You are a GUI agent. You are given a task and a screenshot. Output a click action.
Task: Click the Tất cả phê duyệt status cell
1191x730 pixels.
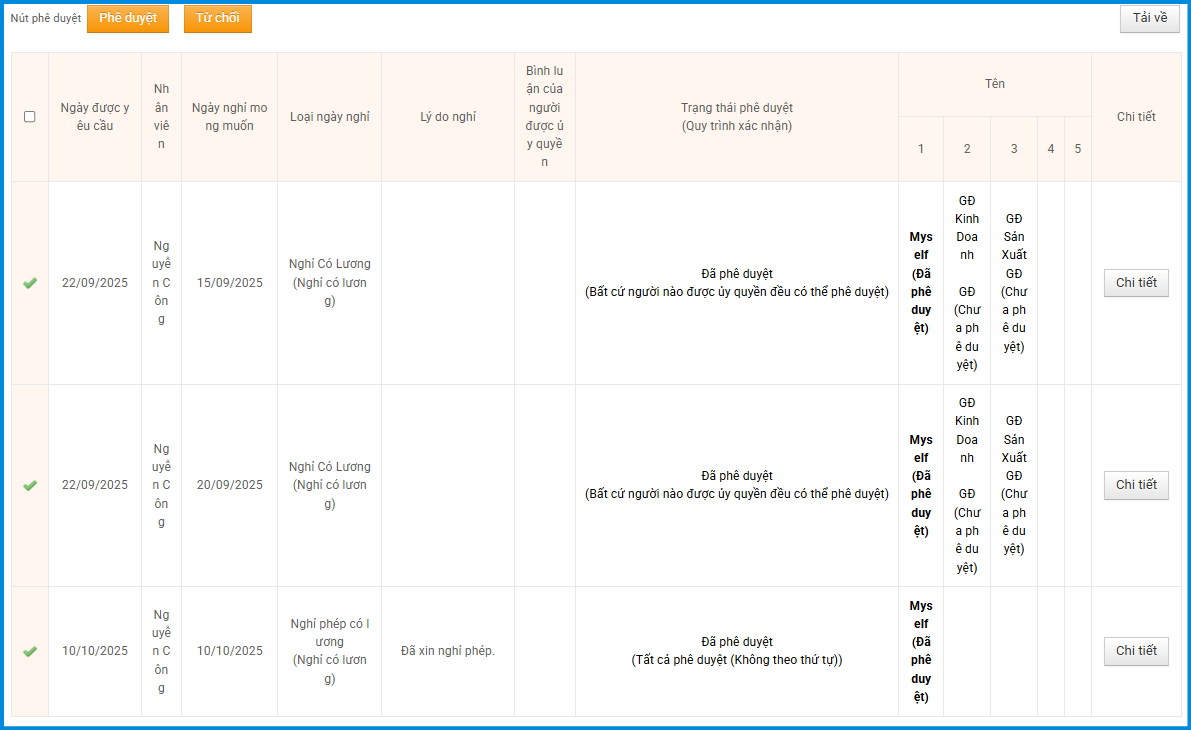coord(736,651)
